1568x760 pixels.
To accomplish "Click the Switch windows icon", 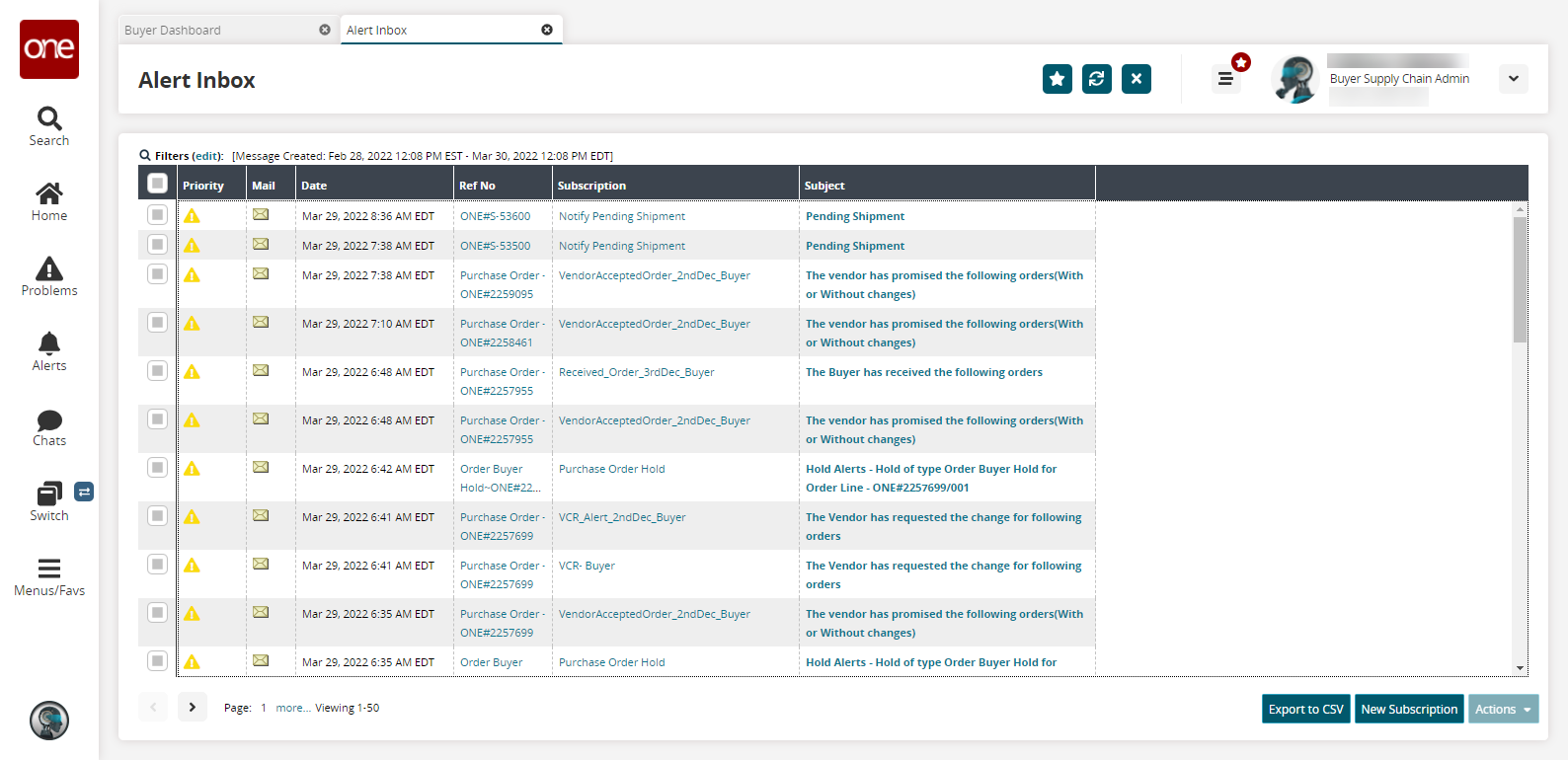I will [x=49, y=494].
